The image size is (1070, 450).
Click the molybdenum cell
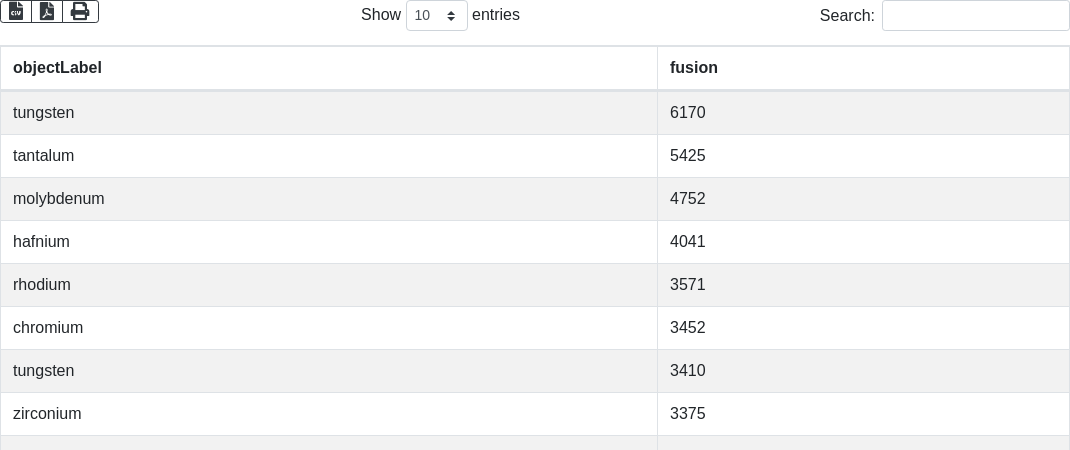(x=59, y=199)
